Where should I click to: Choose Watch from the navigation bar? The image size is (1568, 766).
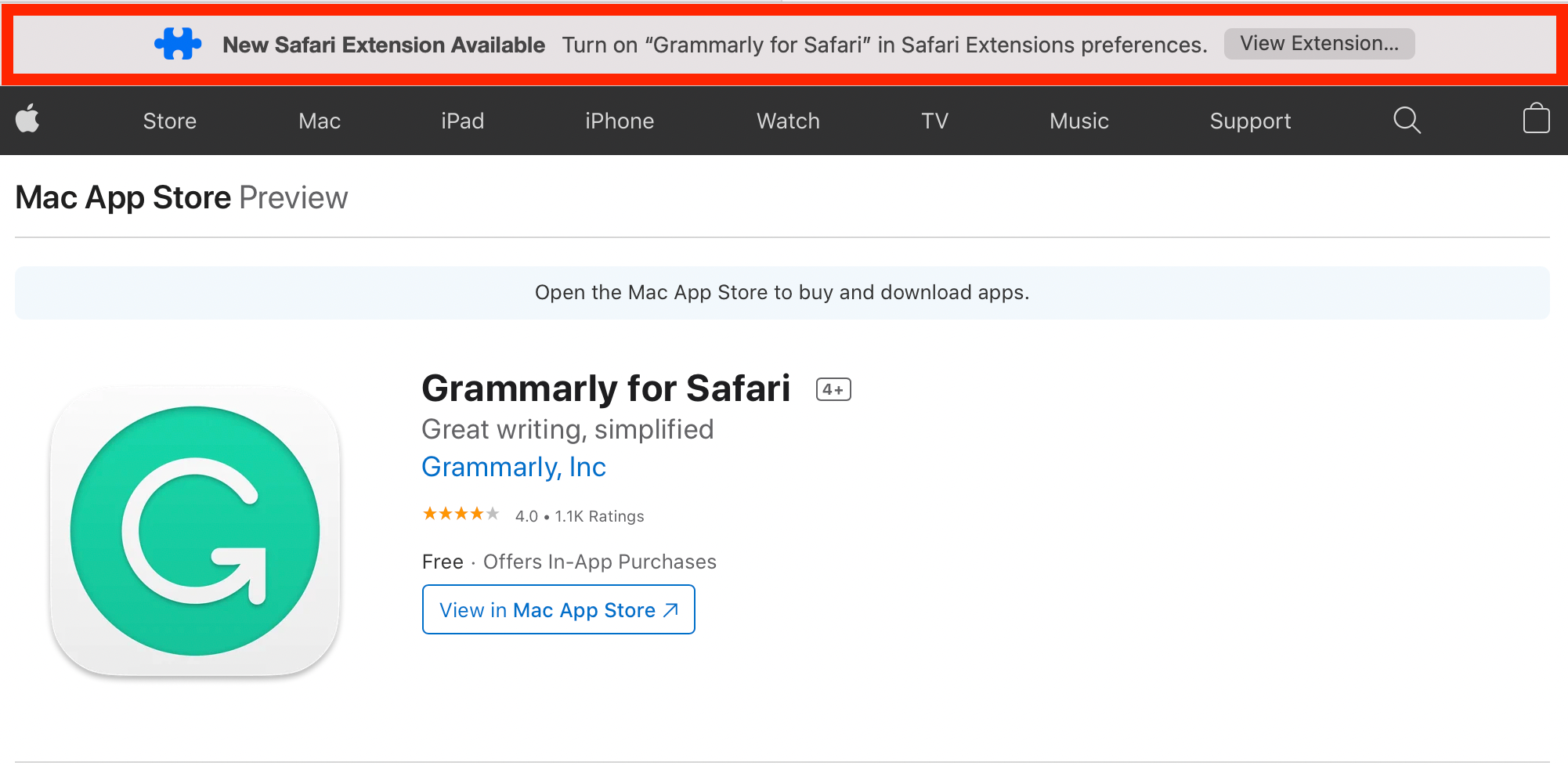coord(788,121)
